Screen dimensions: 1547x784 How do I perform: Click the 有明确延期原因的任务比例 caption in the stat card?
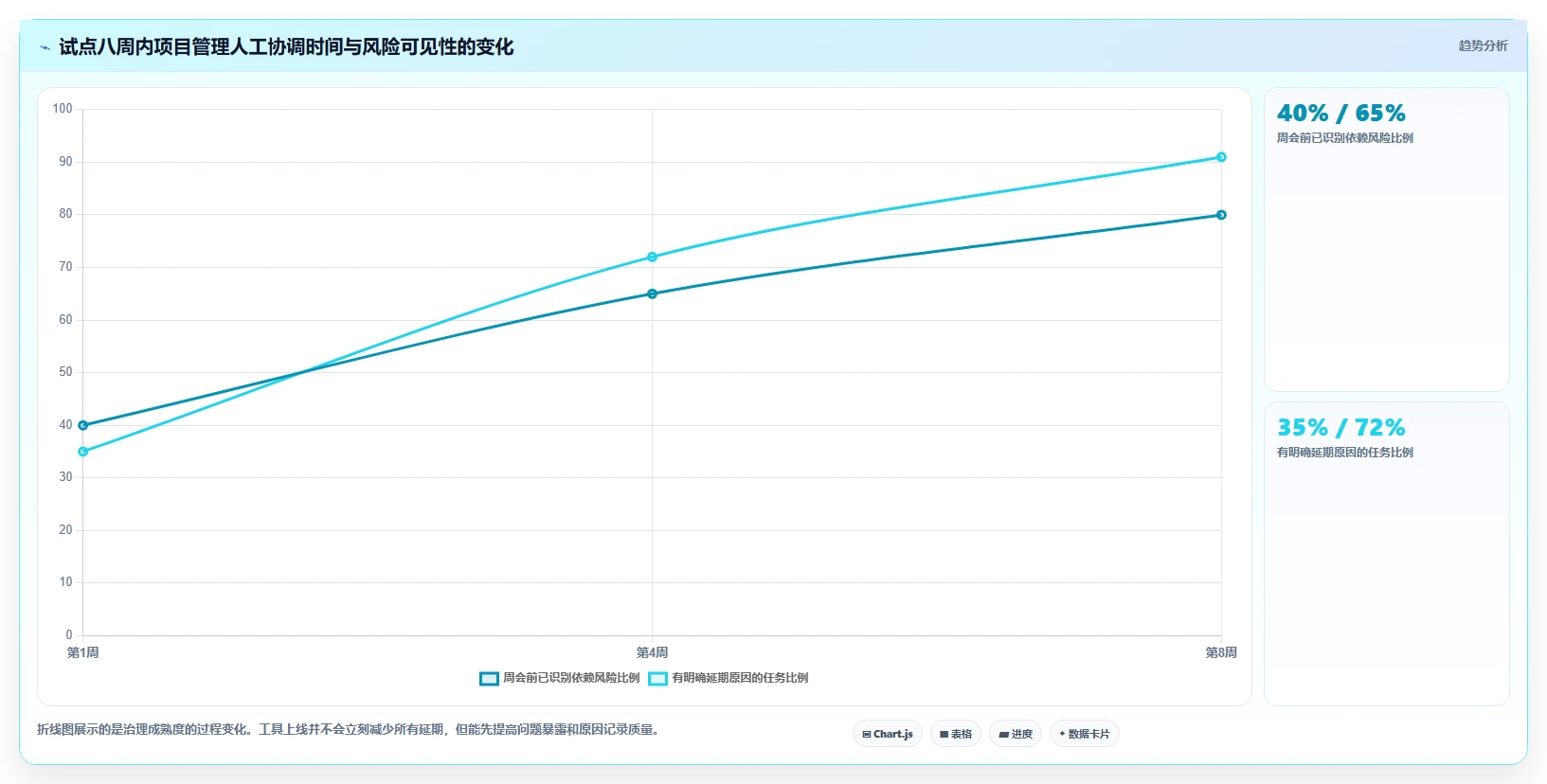[x=1345, y=453]
